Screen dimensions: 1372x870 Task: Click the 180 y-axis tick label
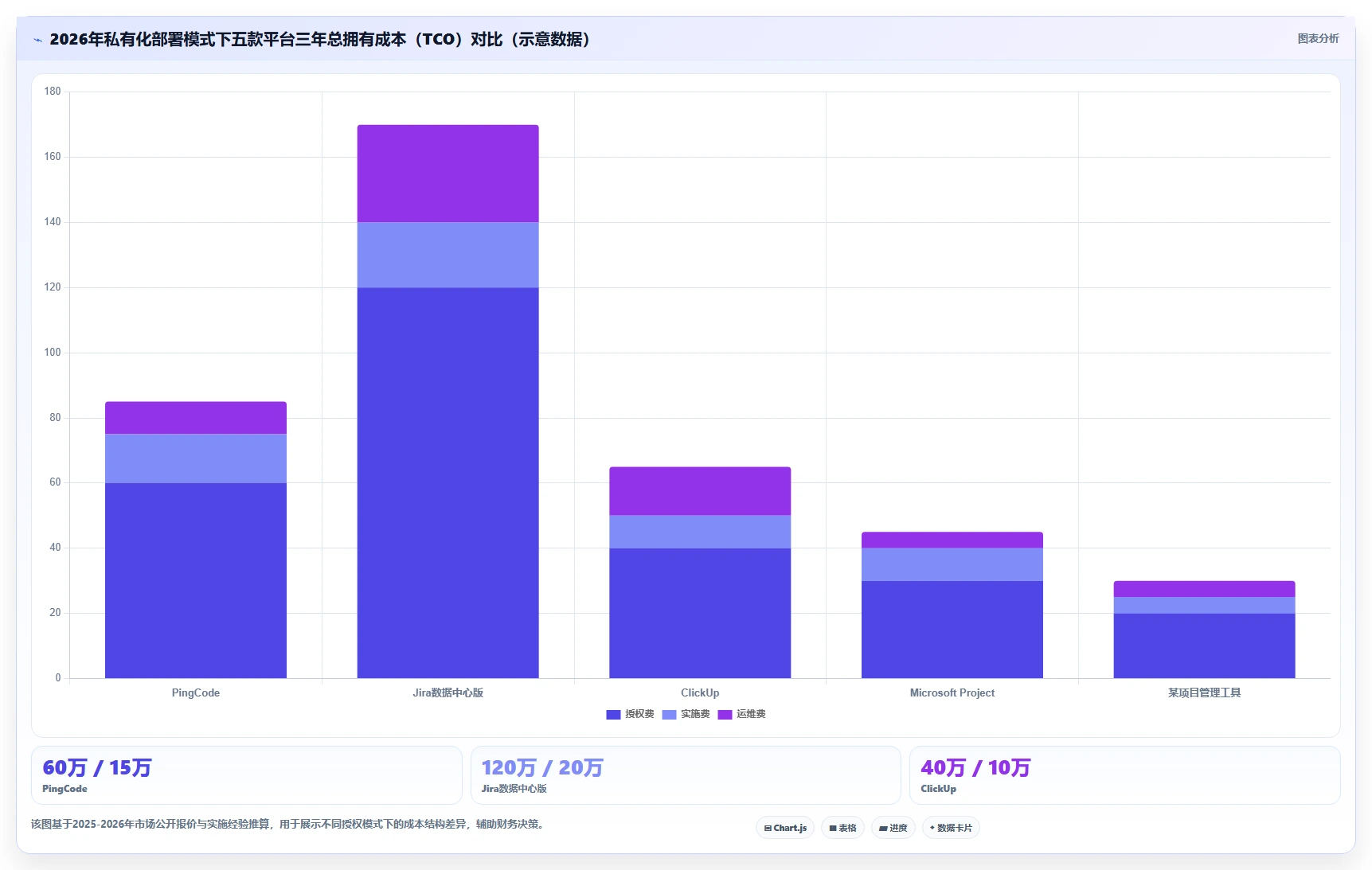coord(53,92)
